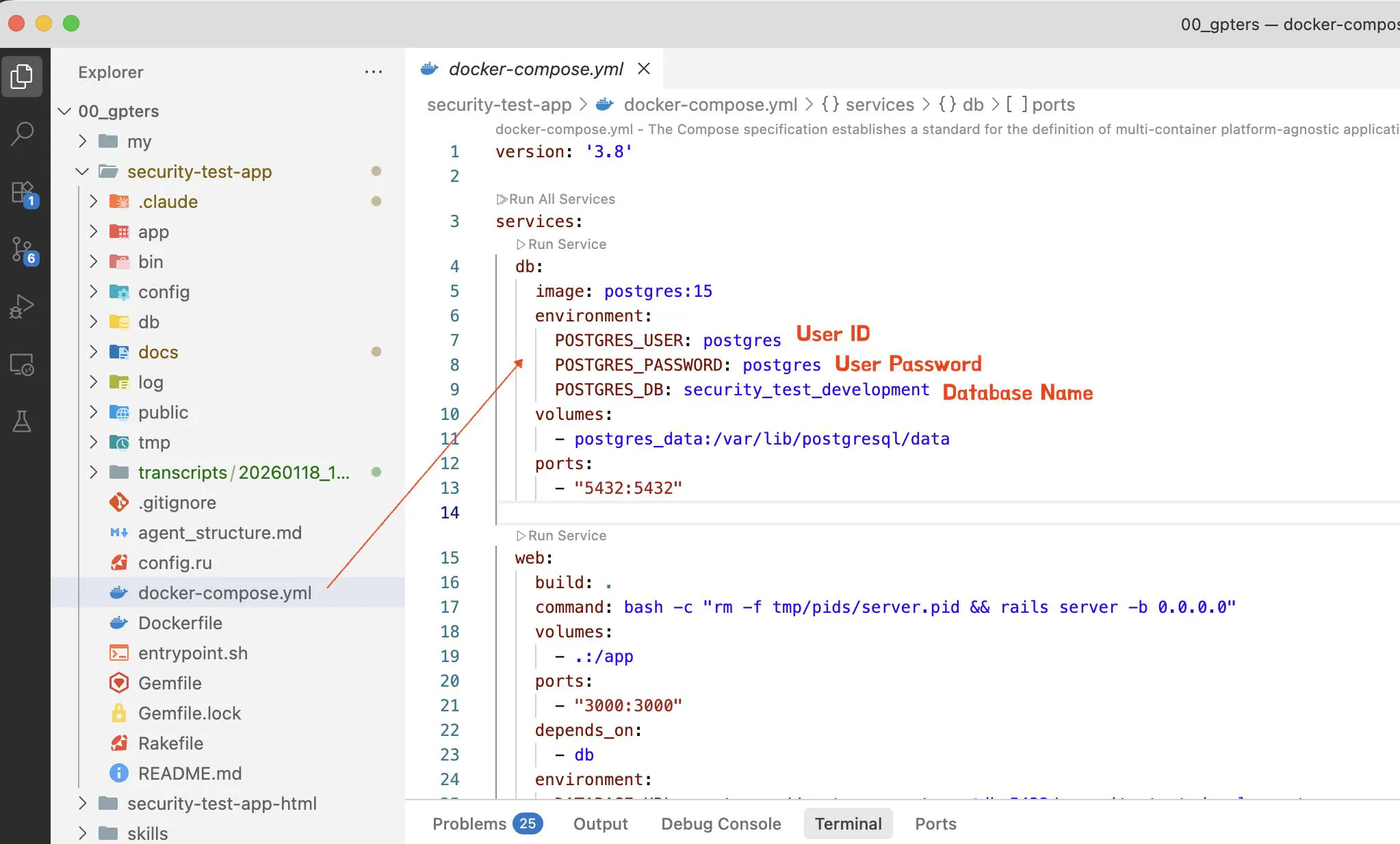This screenshot has width=1400, height=844.
Task: Open the Remote Explorer icon
Action: pos(23,365)
